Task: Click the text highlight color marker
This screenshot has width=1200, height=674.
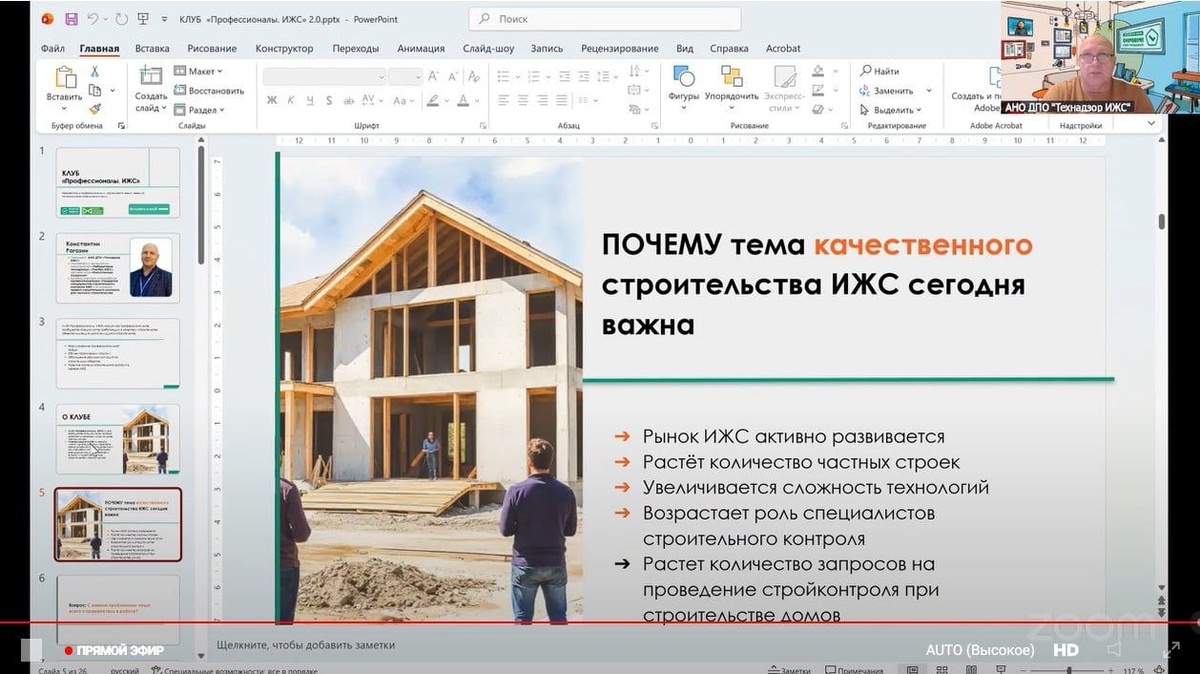Action: coord(433,100)
